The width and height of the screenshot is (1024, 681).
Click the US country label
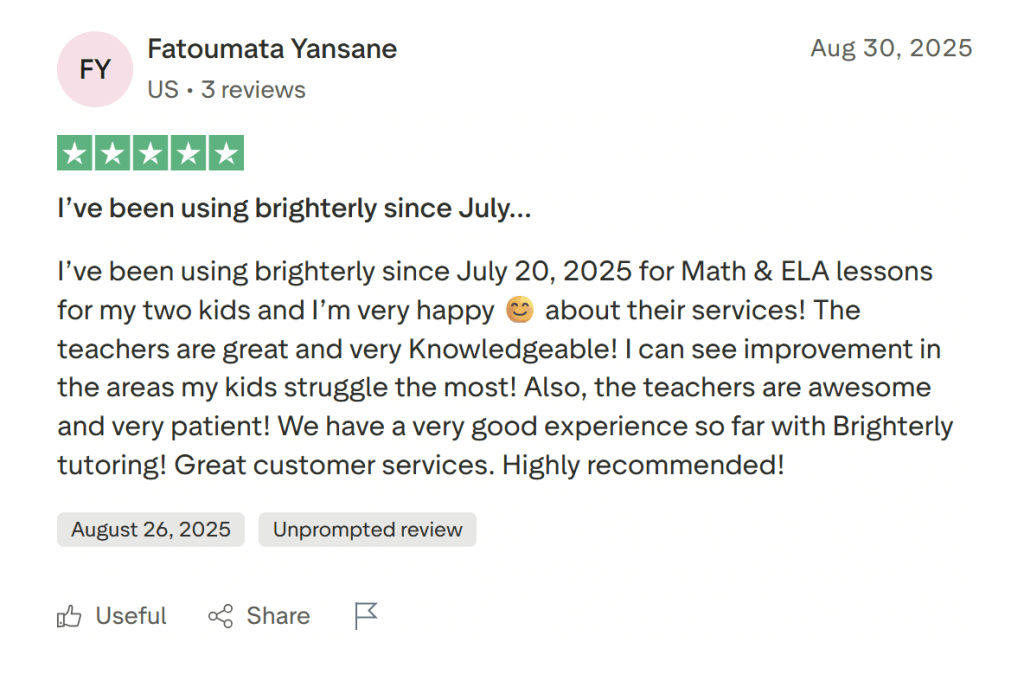click(162, 90)
